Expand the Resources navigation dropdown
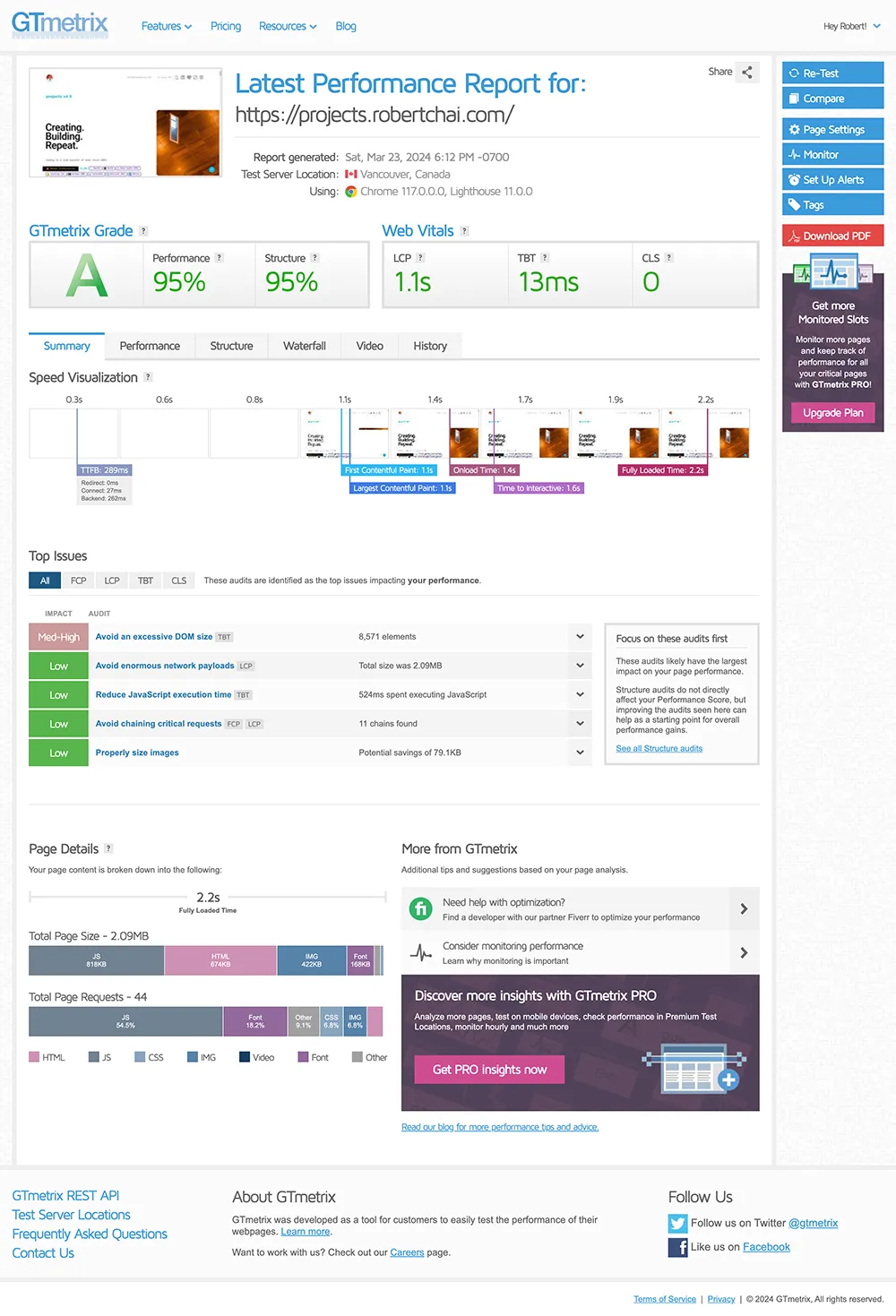The height and width of the screenshot is (1316, 896). pyautogui.click(x=288, y=27)
